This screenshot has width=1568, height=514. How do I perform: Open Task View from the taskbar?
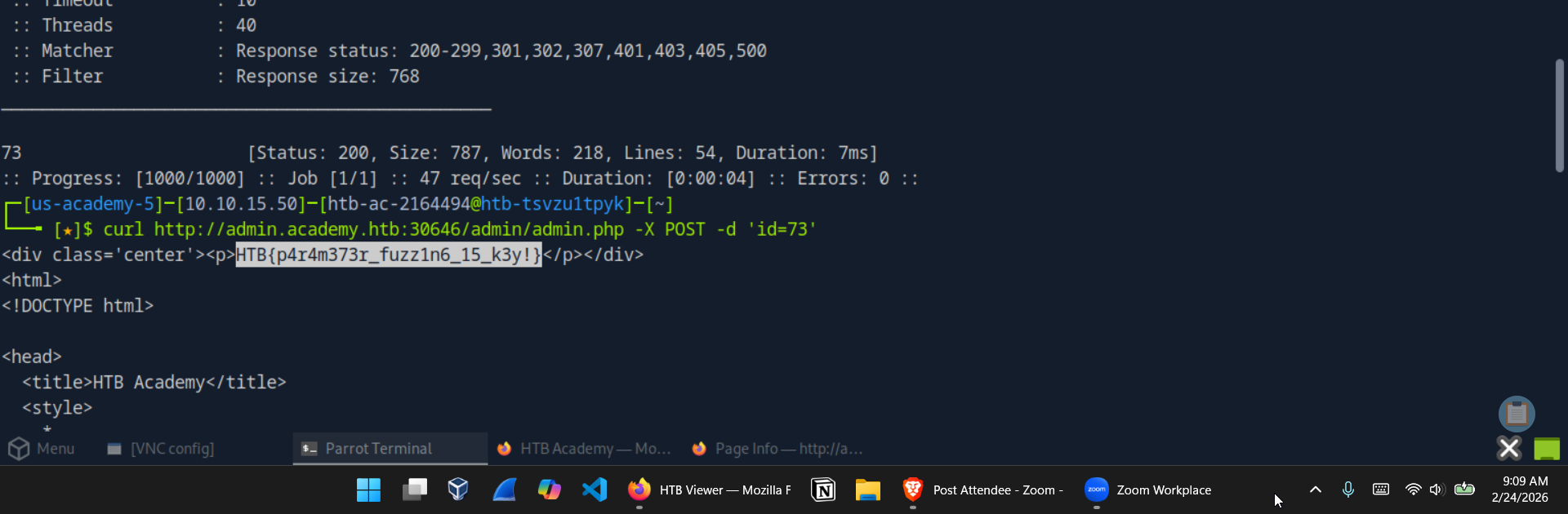click(414, 490)
